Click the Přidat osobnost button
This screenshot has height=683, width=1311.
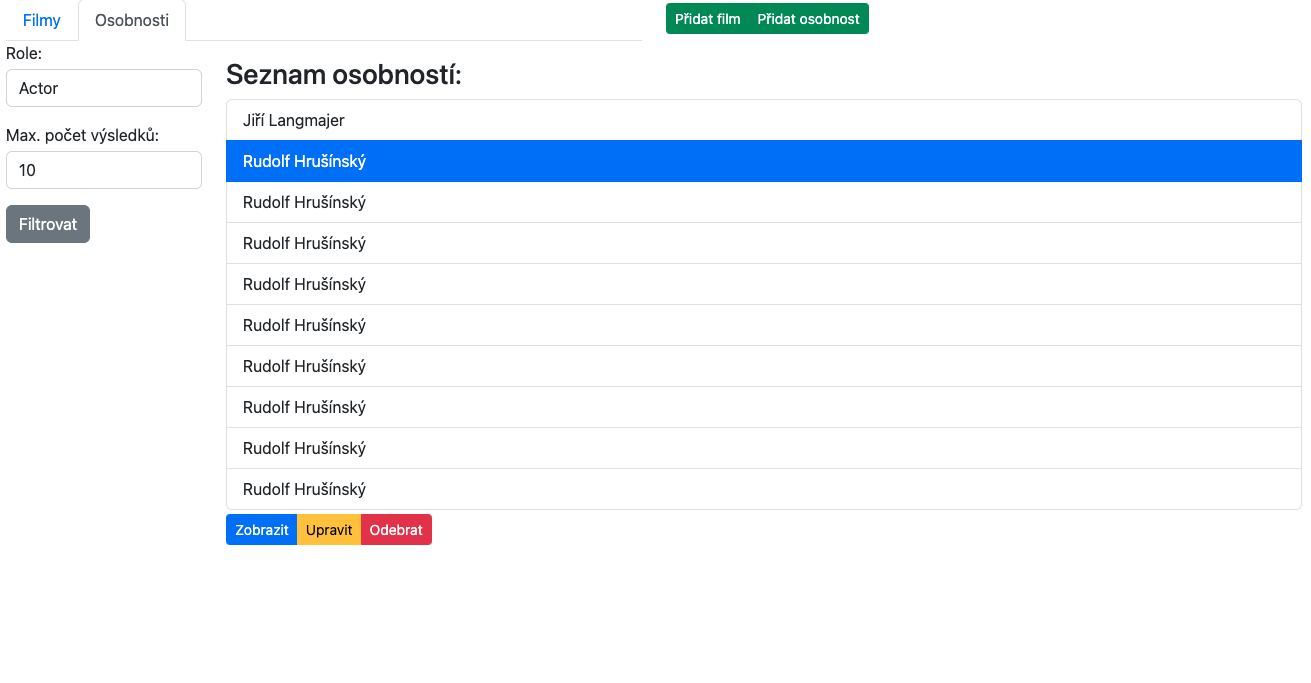click(808, 18)
